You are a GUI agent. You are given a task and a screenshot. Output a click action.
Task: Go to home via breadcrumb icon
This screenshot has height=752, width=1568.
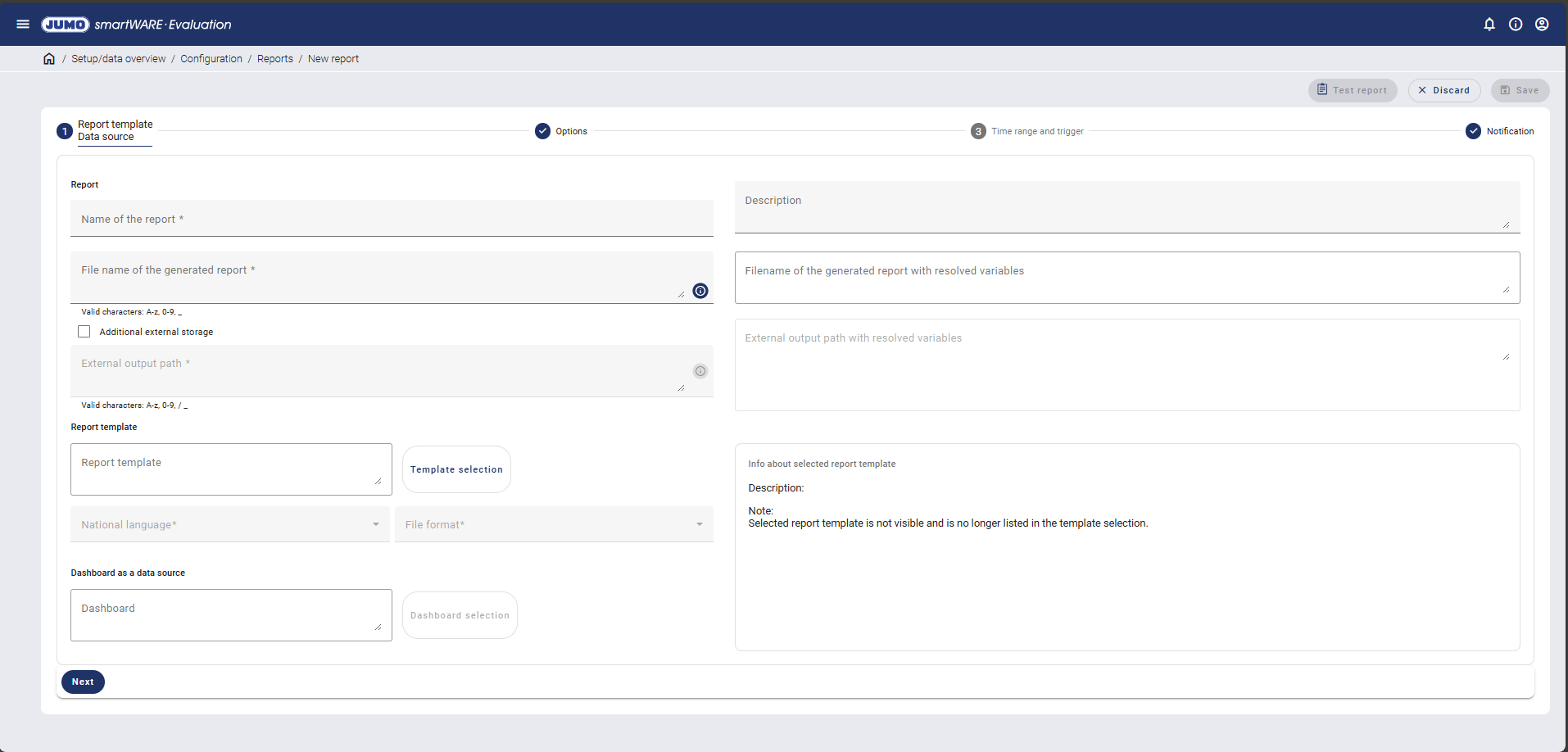point(49,59)
